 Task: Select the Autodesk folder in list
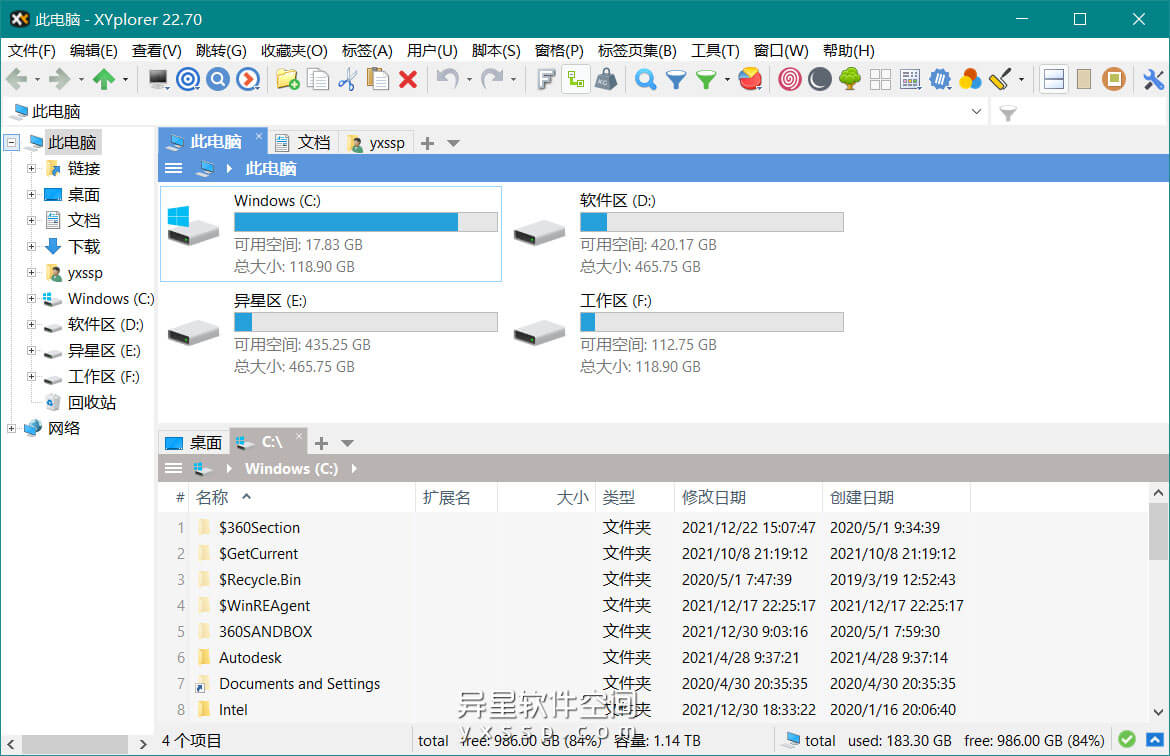coord(250,658)
